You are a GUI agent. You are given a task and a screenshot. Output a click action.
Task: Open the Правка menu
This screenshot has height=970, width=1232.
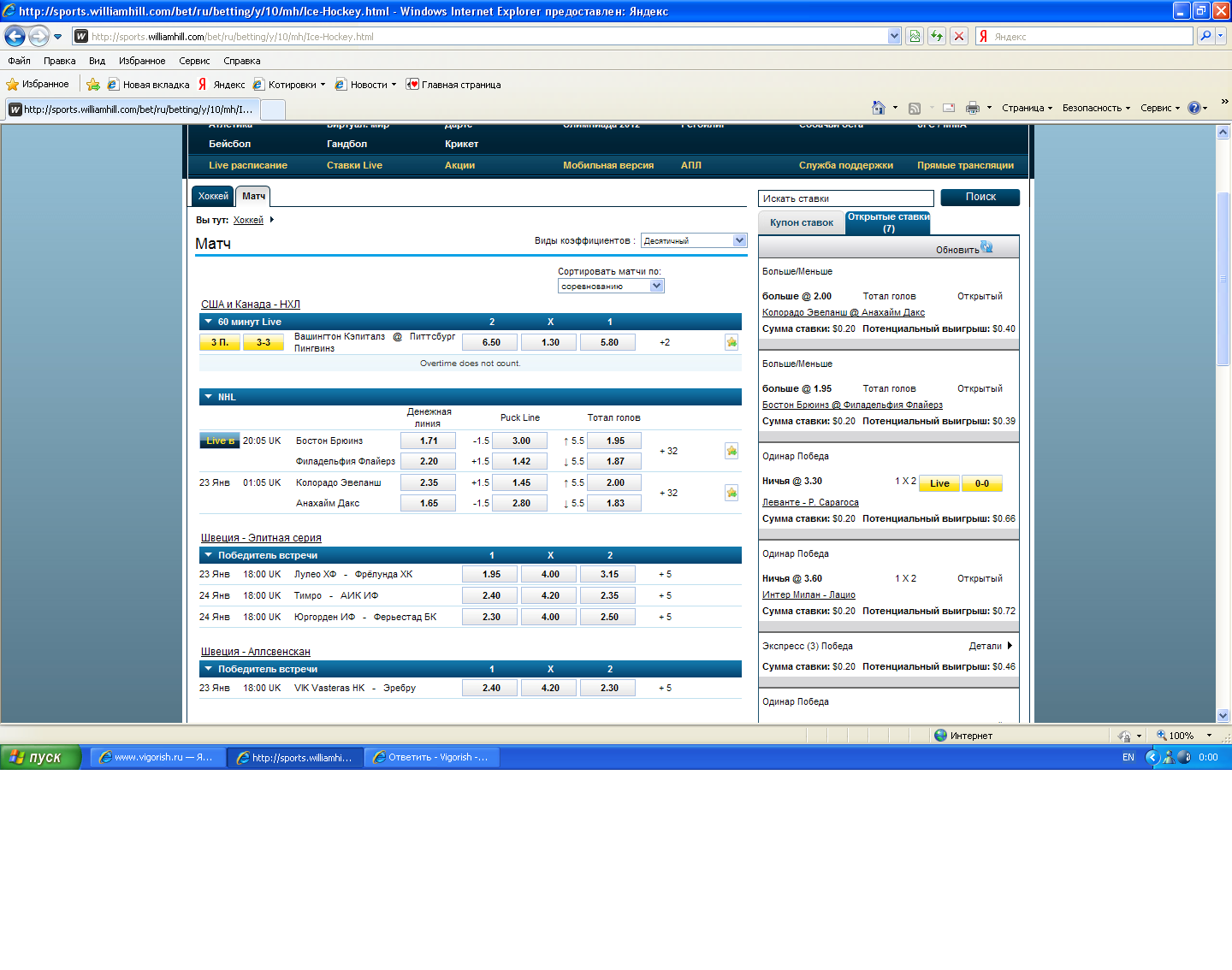coord(59,61)
